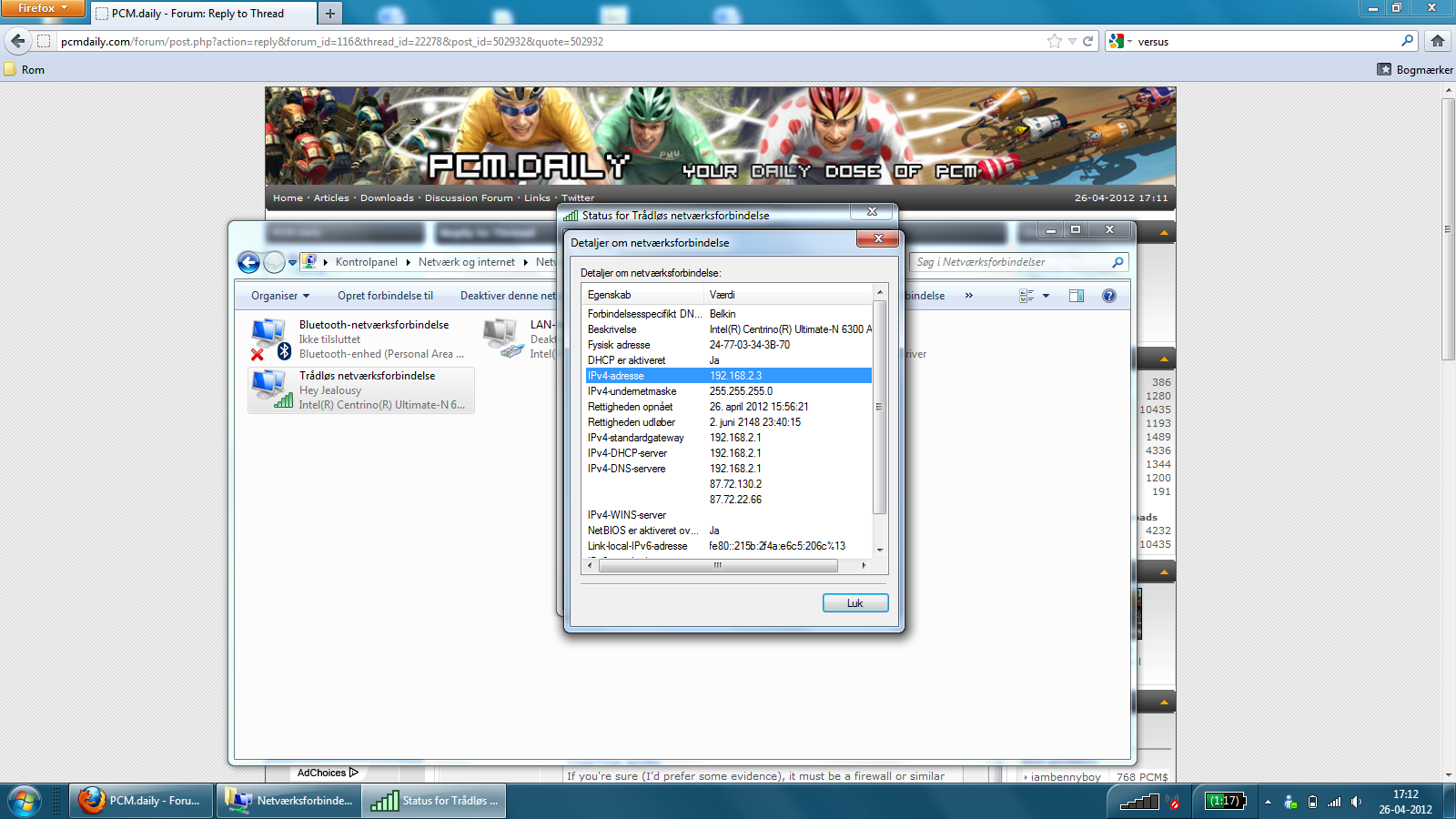Expand the change view dropdown arrow
Image resolution: width=1456 pixels, height=819 pixels.
click(1046, 296)
